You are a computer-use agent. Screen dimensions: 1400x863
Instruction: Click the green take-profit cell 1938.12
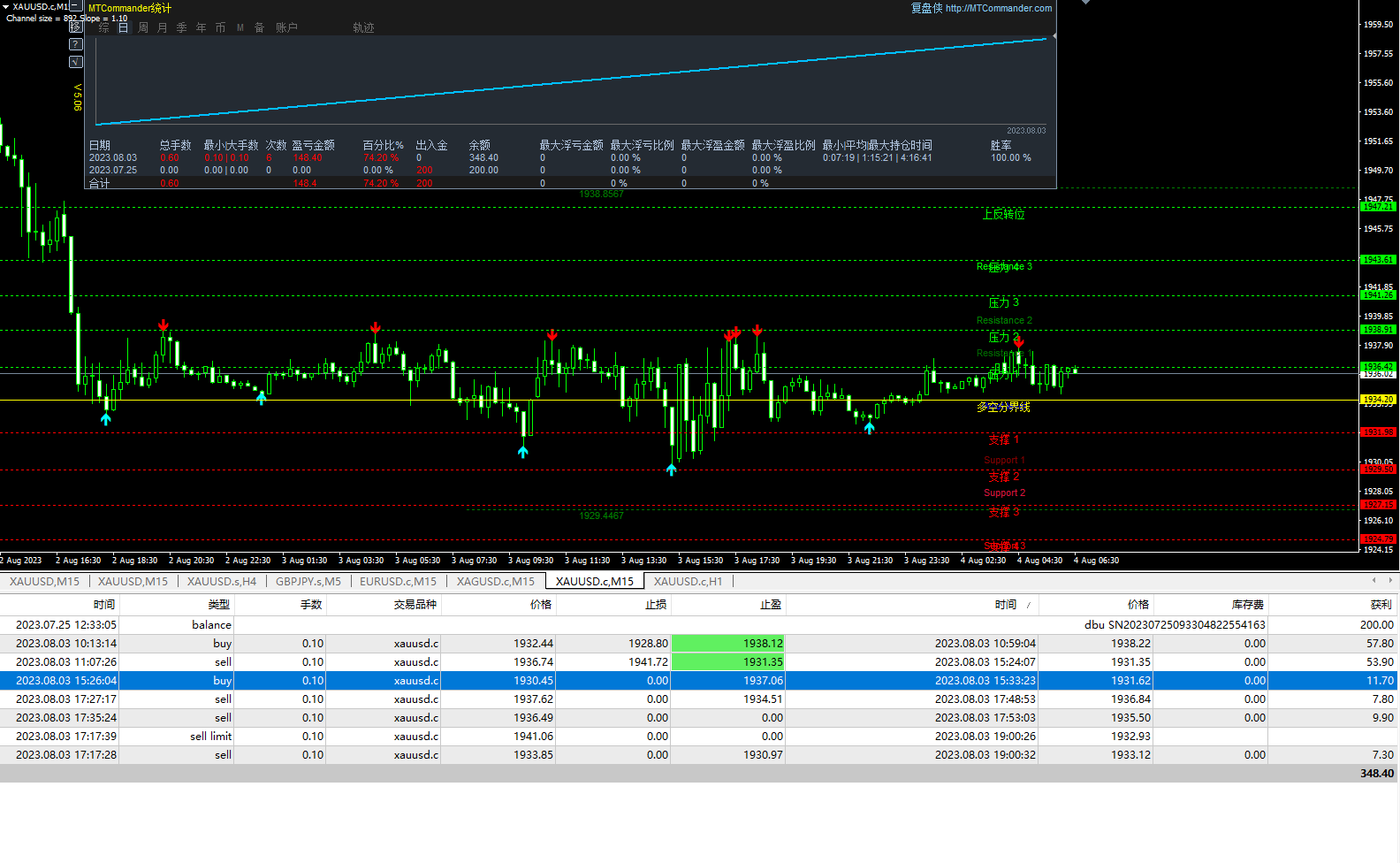point(727,643)
